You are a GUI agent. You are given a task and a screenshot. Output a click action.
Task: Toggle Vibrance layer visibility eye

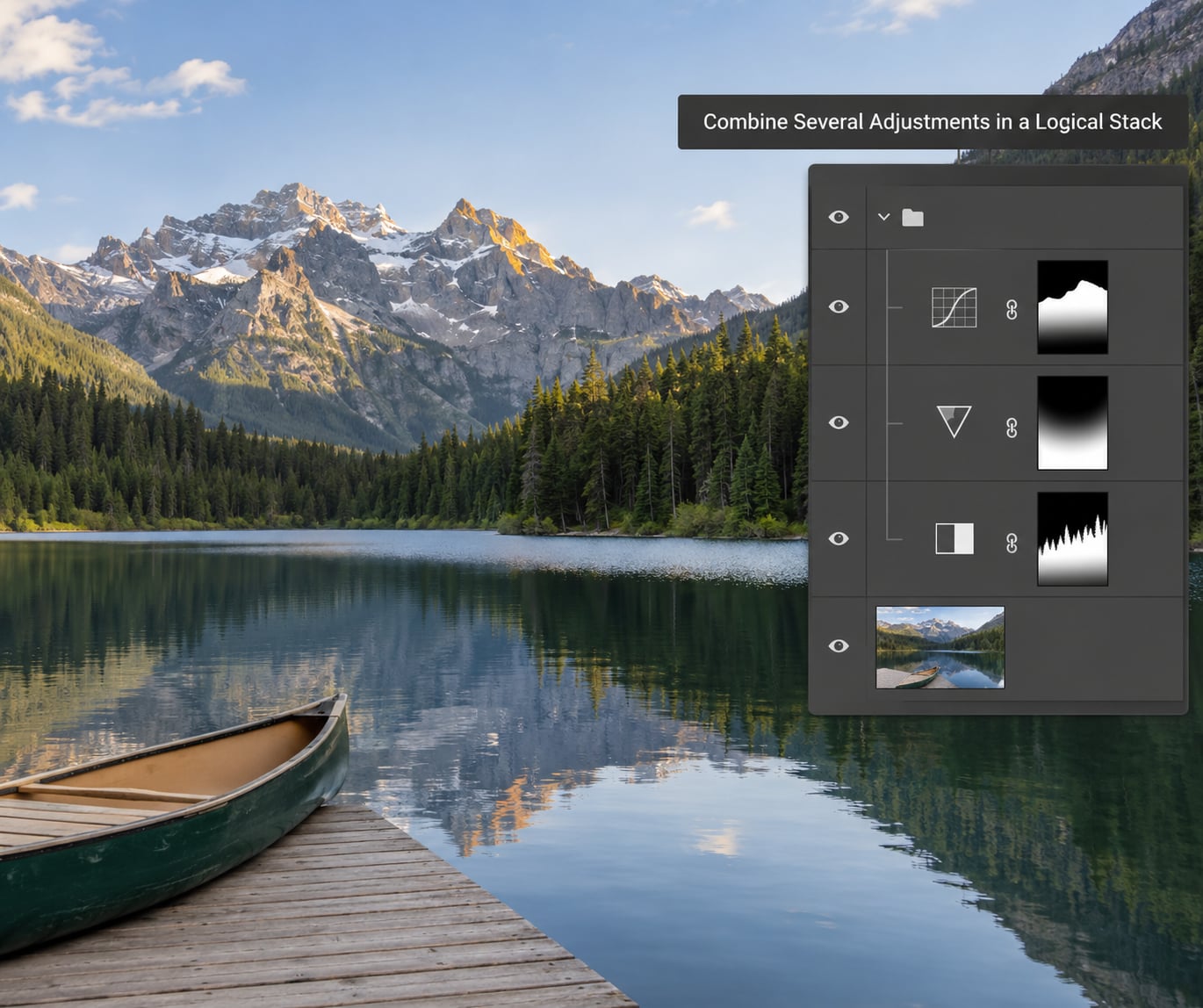(x=839, y=422)
